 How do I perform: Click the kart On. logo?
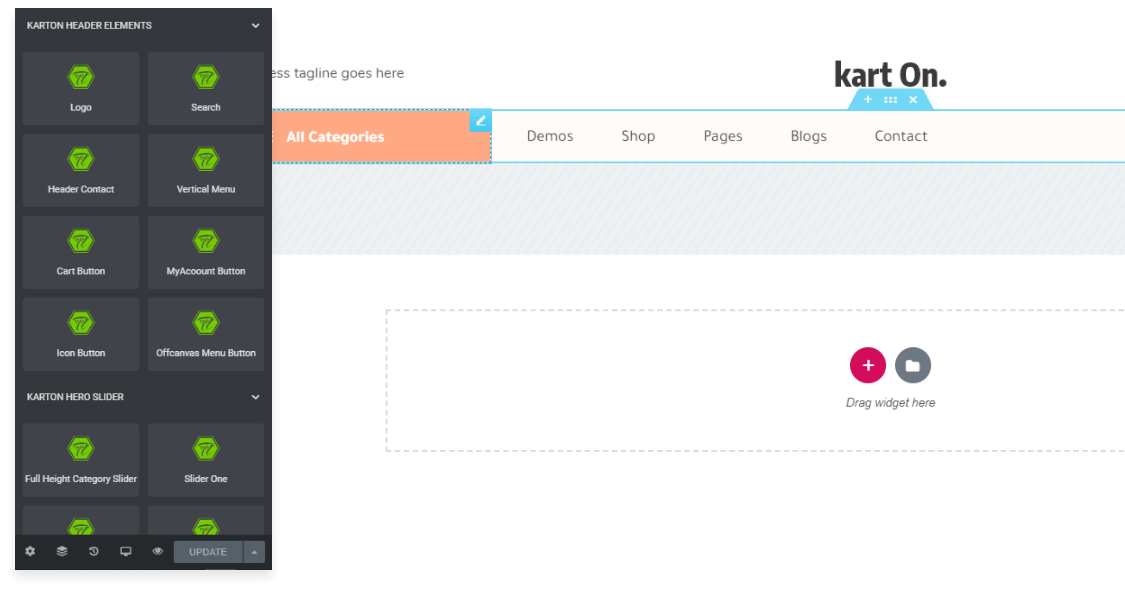tap(890, 74)
